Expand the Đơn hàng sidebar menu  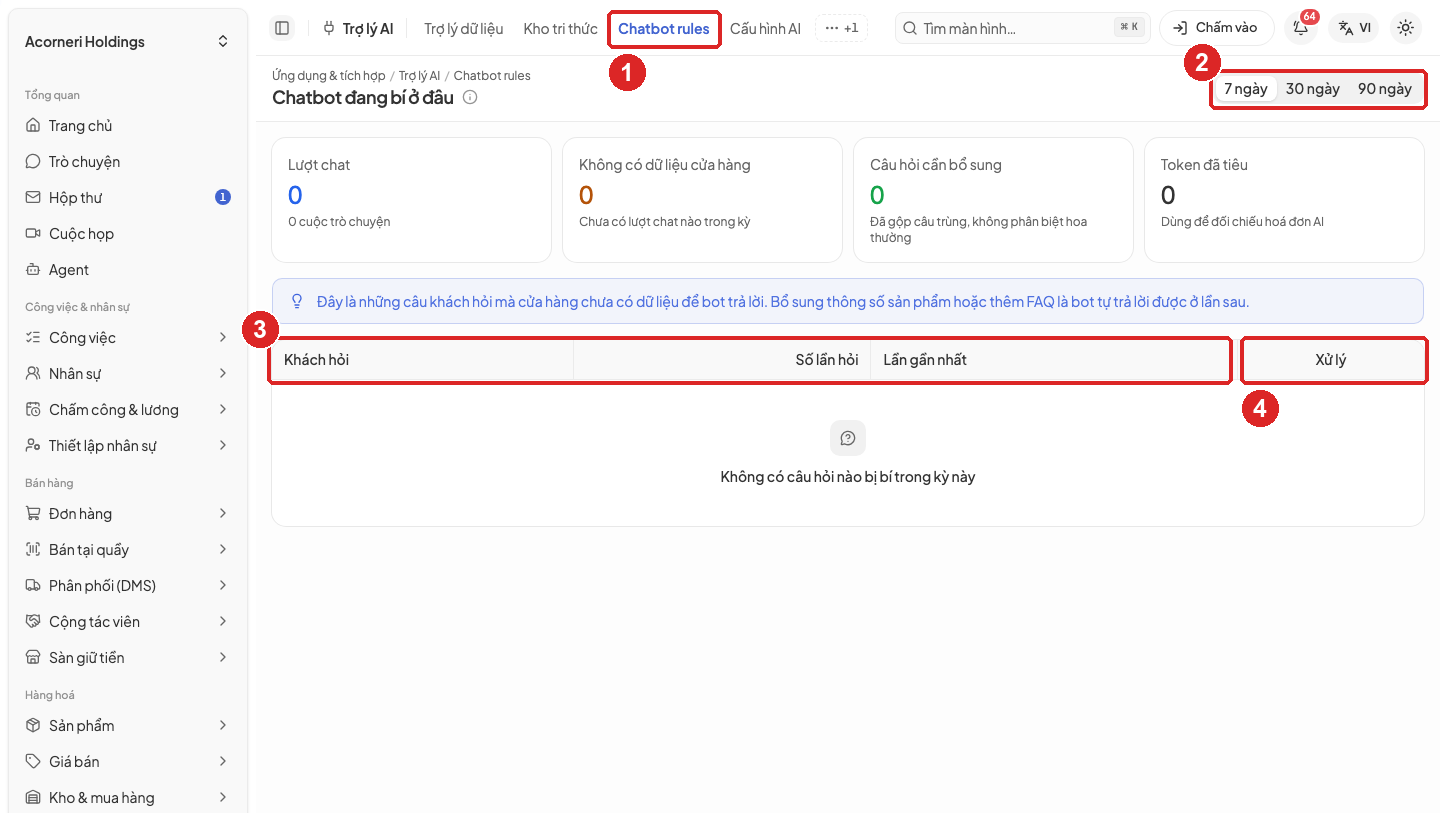tap(128, 514)
